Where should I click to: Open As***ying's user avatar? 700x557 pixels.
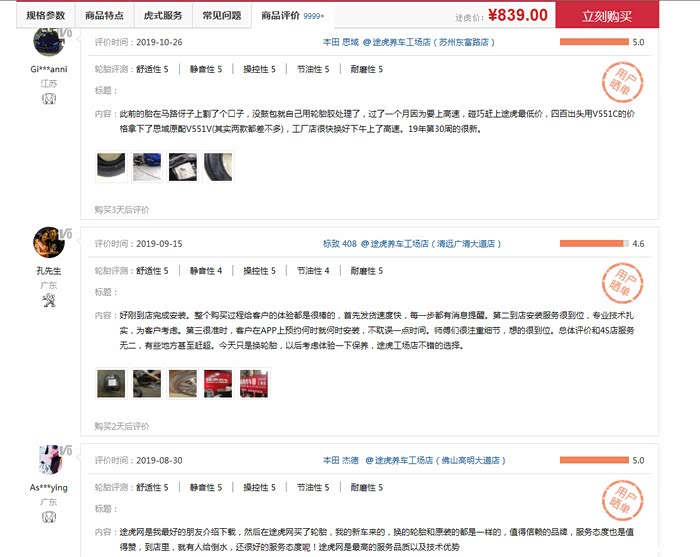click(x=49, y=460)
